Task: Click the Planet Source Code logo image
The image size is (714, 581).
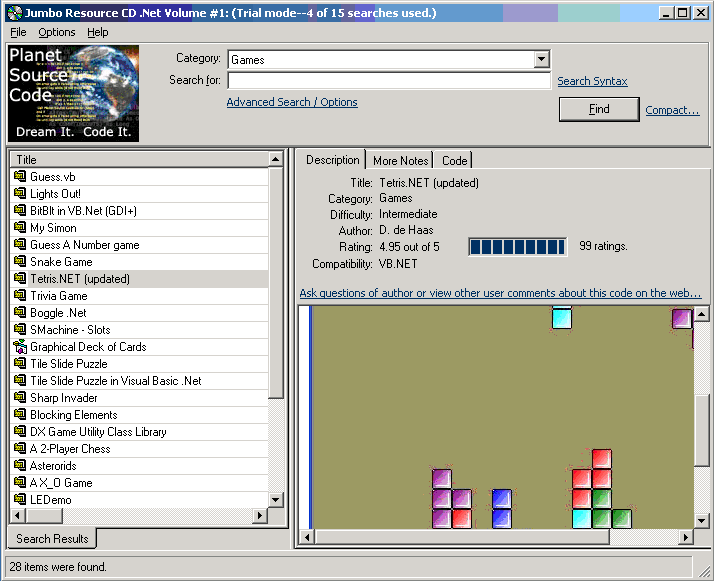Action: pos(73,93)
